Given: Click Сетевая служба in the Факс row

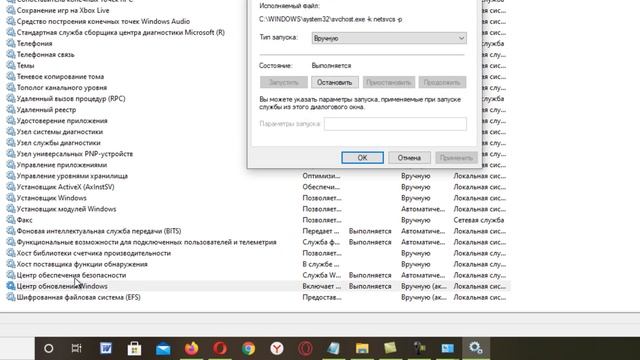Looking at the screenshot, I should click(x=479, y=220).
